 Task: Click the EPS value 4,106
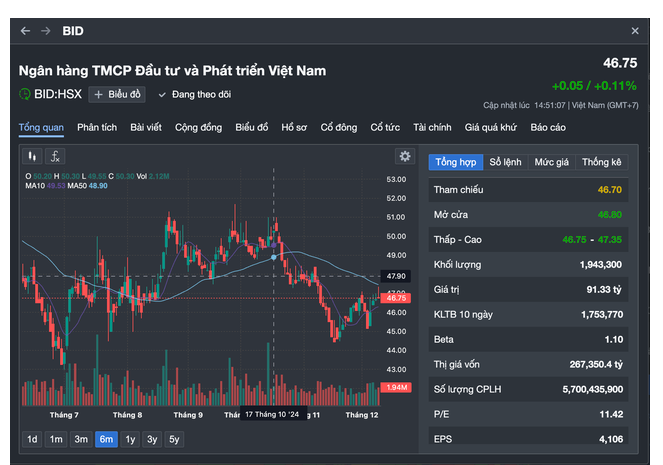click(611, 439)
